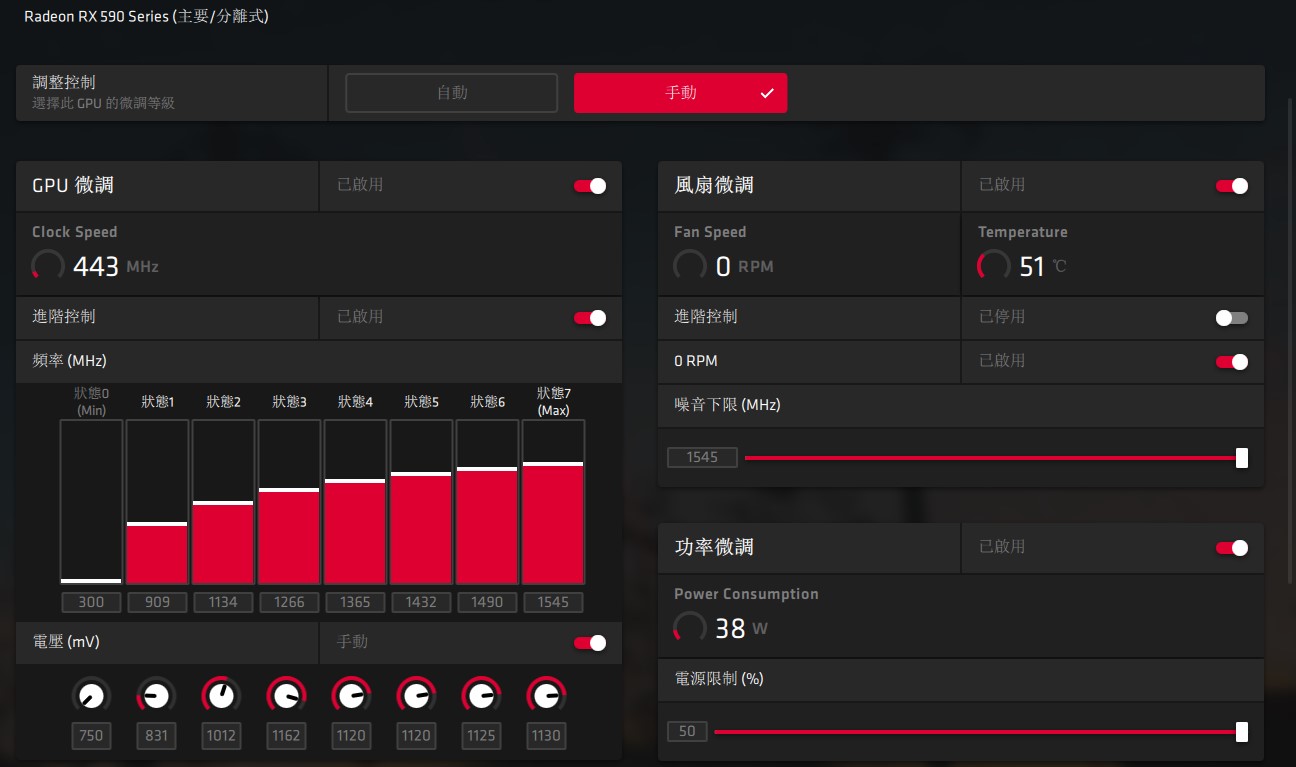Click frequency field showing 1432
The height and width of the screenshot is (767, 1296).
click(x=421, y=602)
